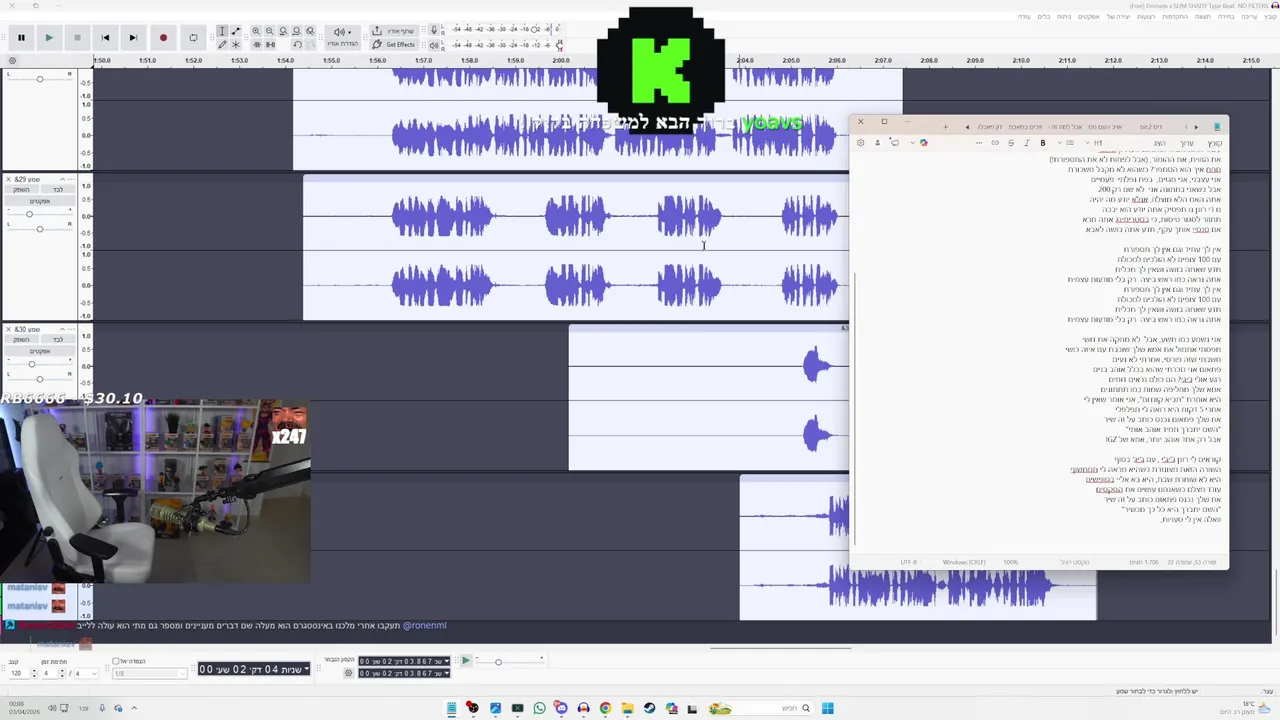
Task: Skip to project end
Action: click(x=133, y=38)
